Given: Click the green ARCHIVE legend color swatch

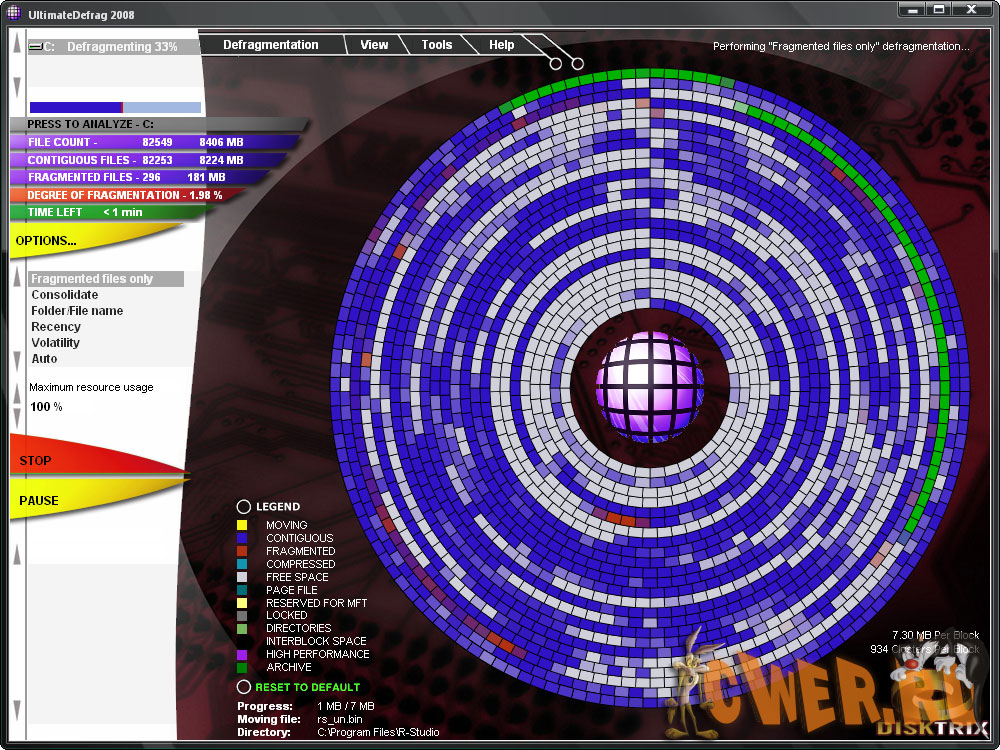Looking at the screenshot, I should [x=242, y=667].
